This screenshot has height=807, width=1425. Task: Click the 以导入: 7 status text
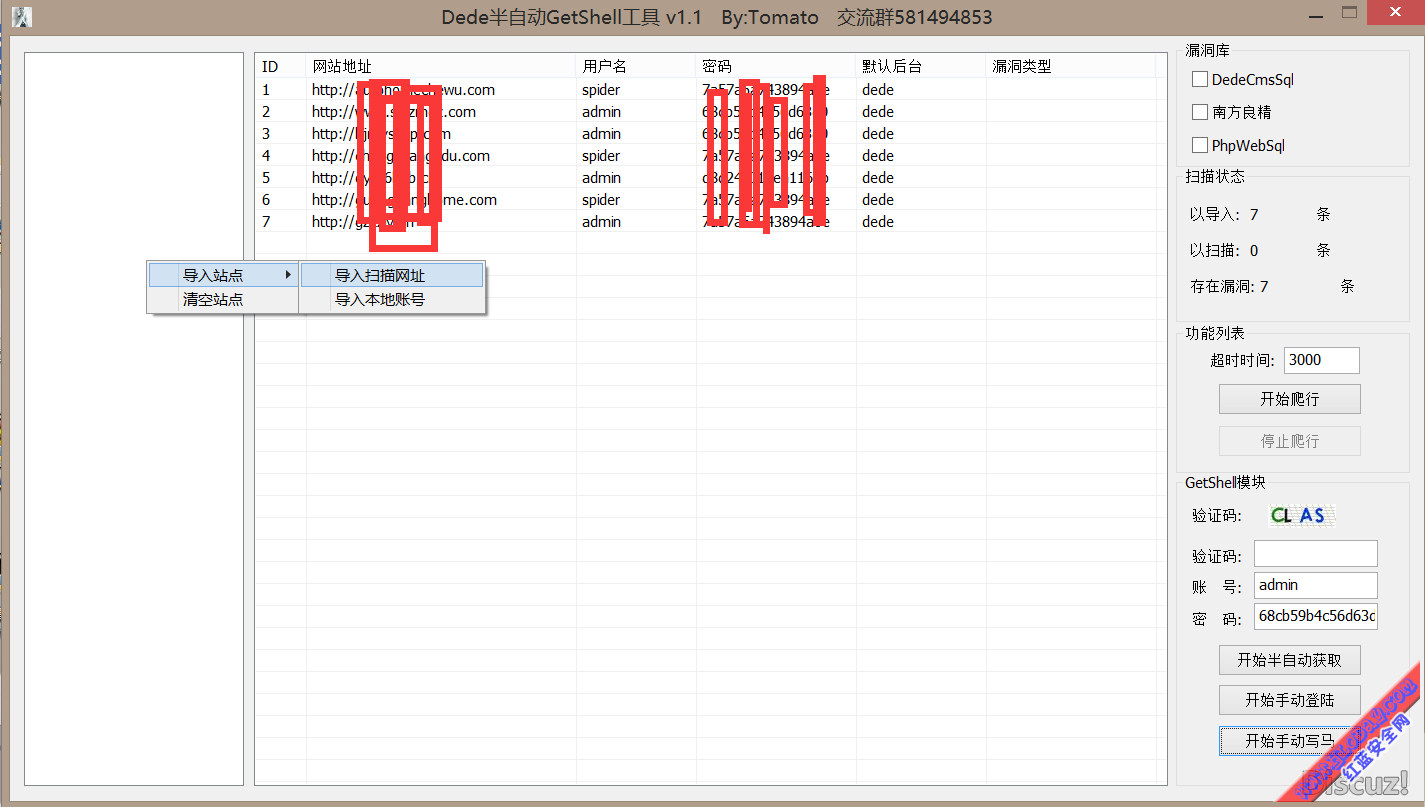1224,214
